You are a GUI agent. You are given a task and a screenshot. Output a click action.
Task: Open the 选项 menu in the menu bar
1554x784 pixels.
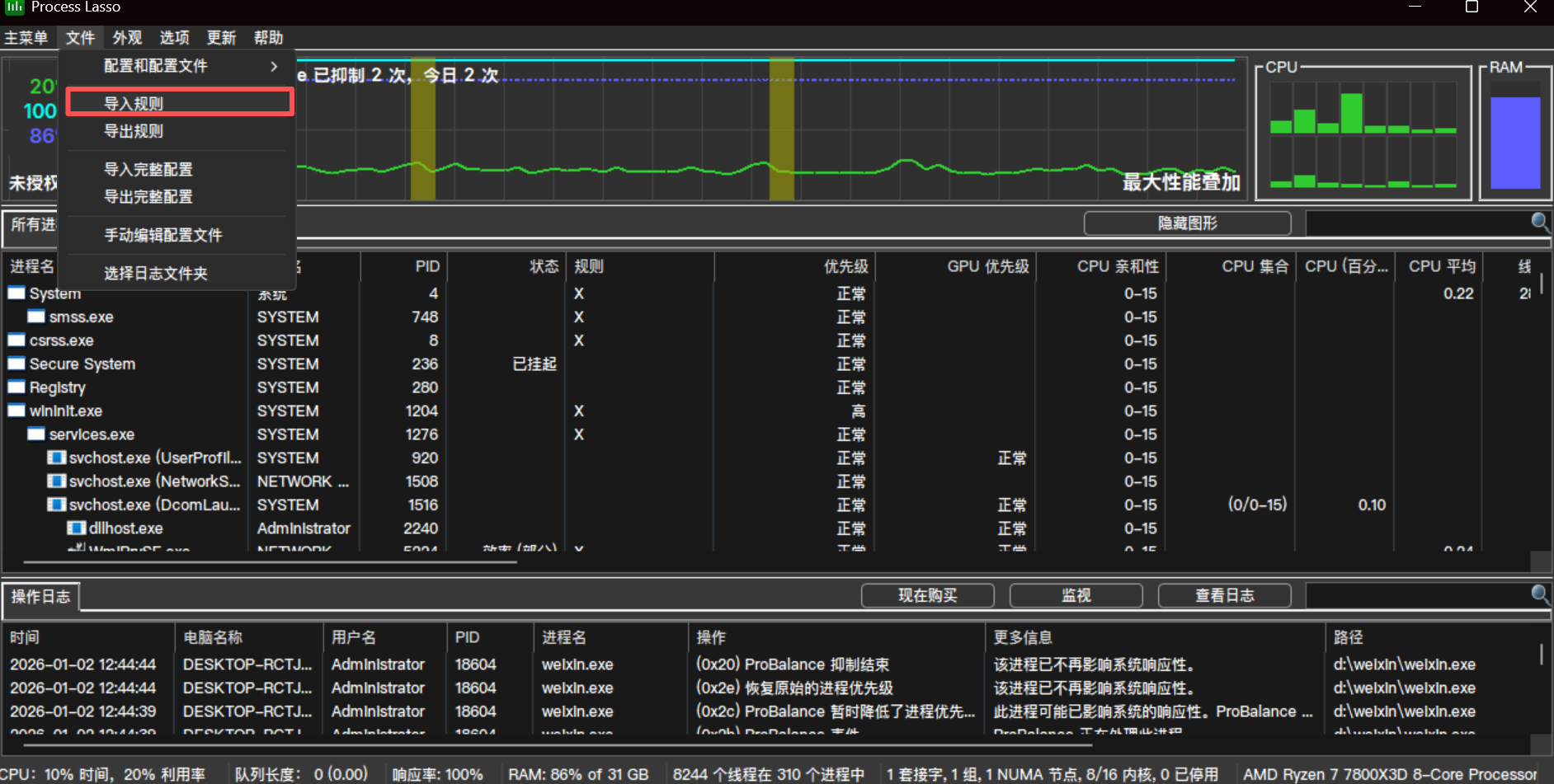tap(174, 38)
